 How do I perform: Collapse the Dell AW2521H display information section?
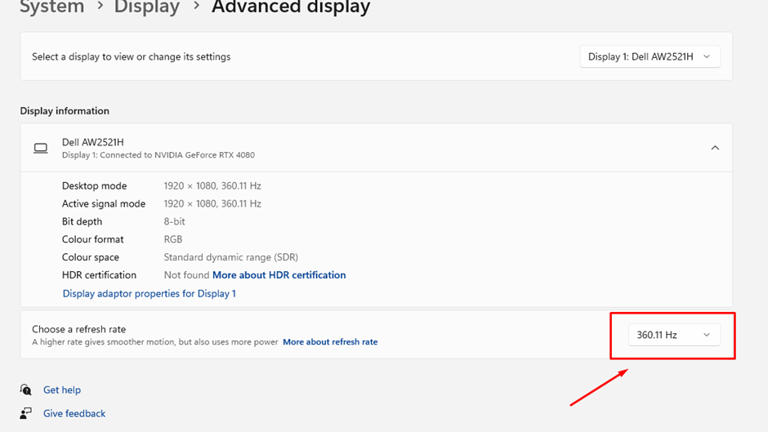click(x=715, y=147)
